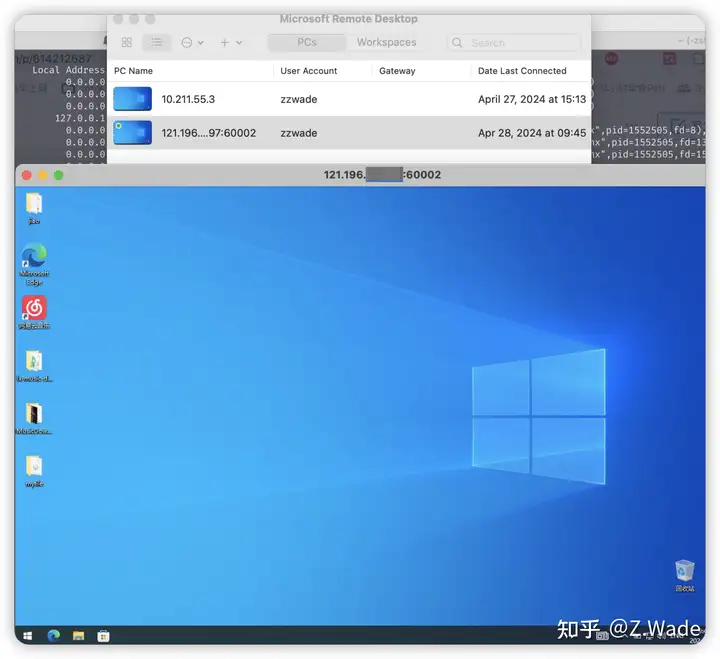Sort by PC Name column header
Image resolution: width=720 pixels, height=659 pixels.
pyautogui.click(x=133, y=71)
